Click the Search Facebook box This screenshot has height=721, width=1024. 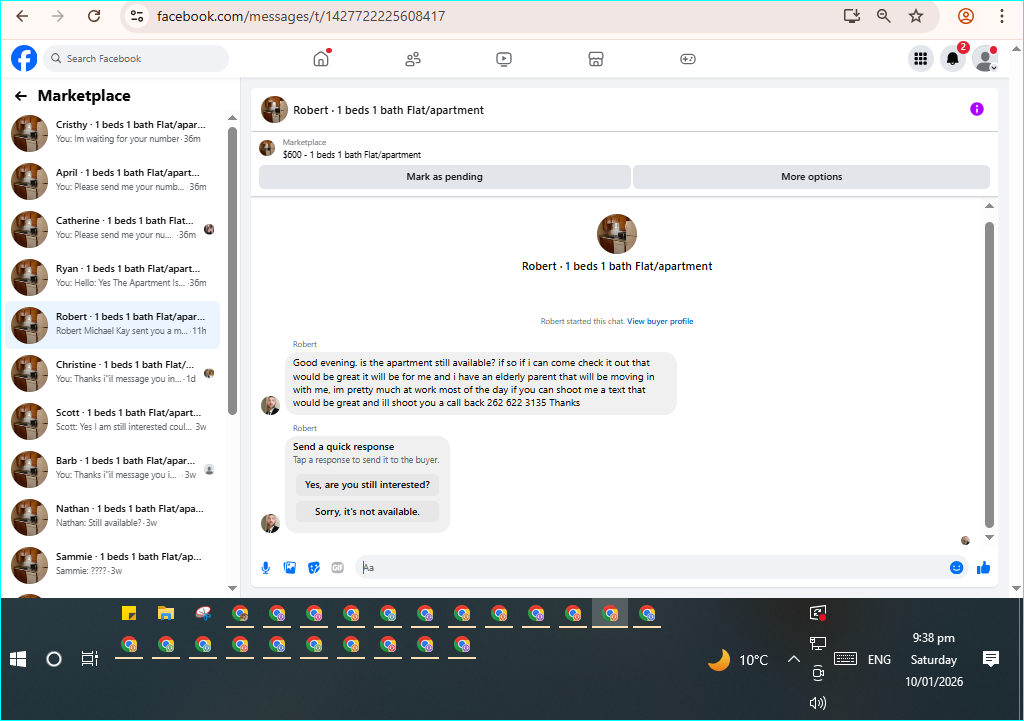136,58
